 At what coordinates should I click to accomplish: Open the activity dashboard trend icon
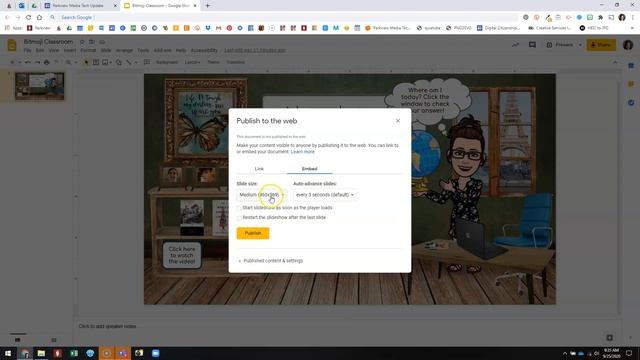[x=516, y=45]
